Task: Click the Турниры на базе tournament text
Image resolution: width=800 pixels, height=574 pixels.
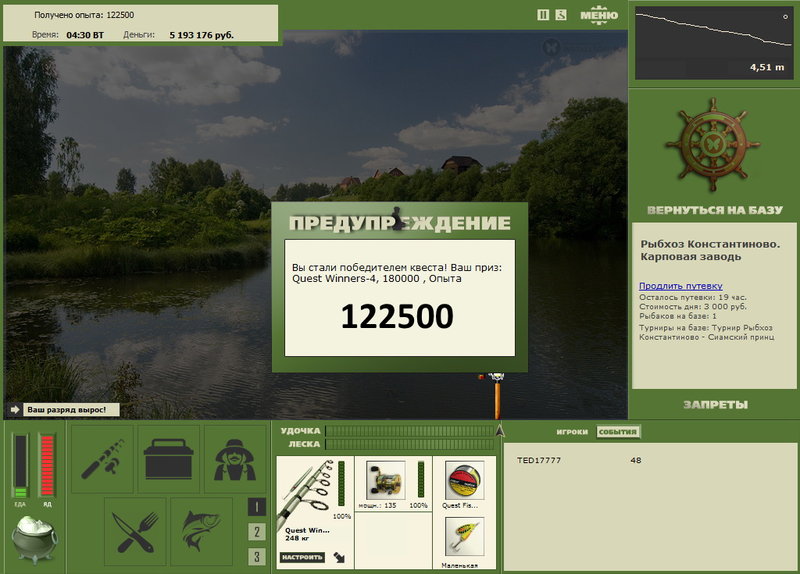Action: pos(706,332)
